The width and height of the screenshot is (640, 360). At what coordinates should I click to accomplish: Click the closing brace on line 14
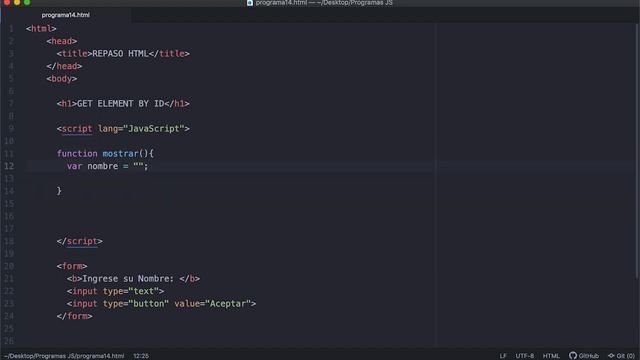click(59, 191)
